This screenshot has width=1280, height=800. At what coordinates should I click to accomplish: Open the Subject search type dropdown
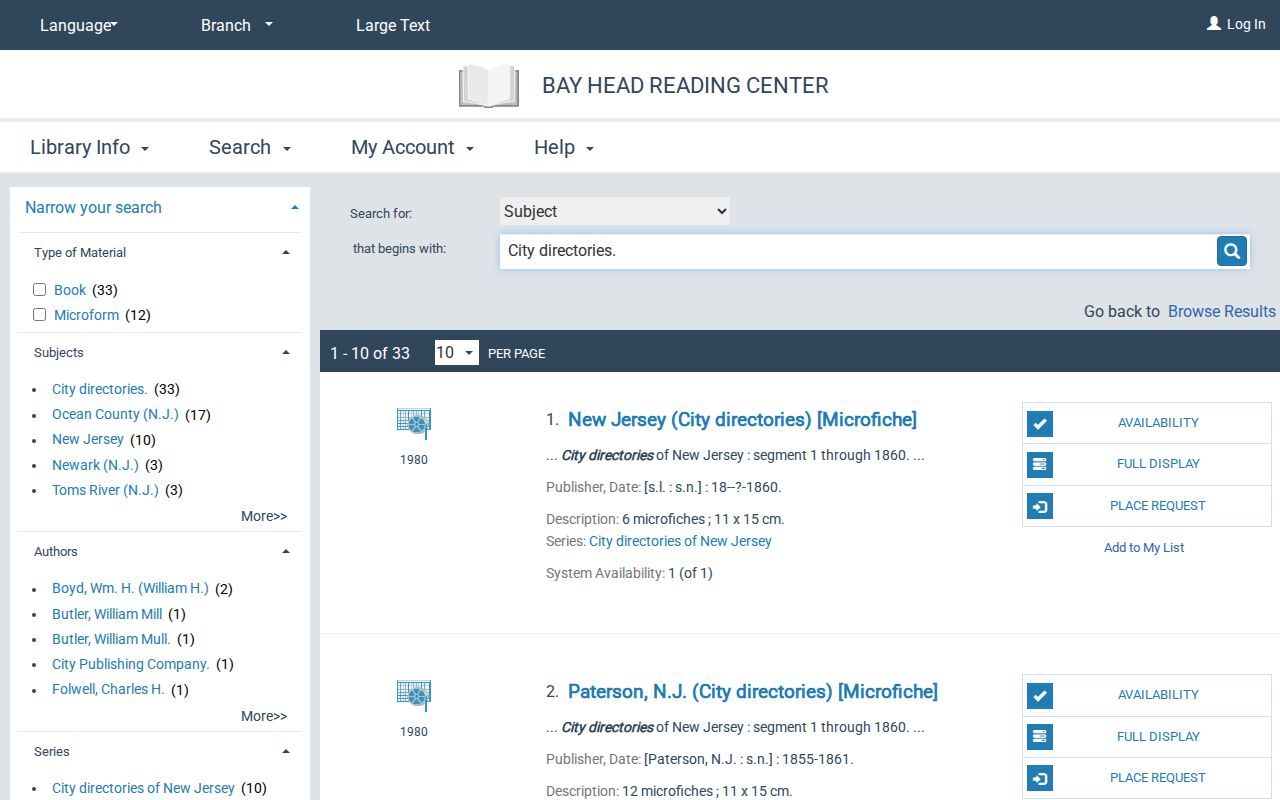[x=615, y=211]
